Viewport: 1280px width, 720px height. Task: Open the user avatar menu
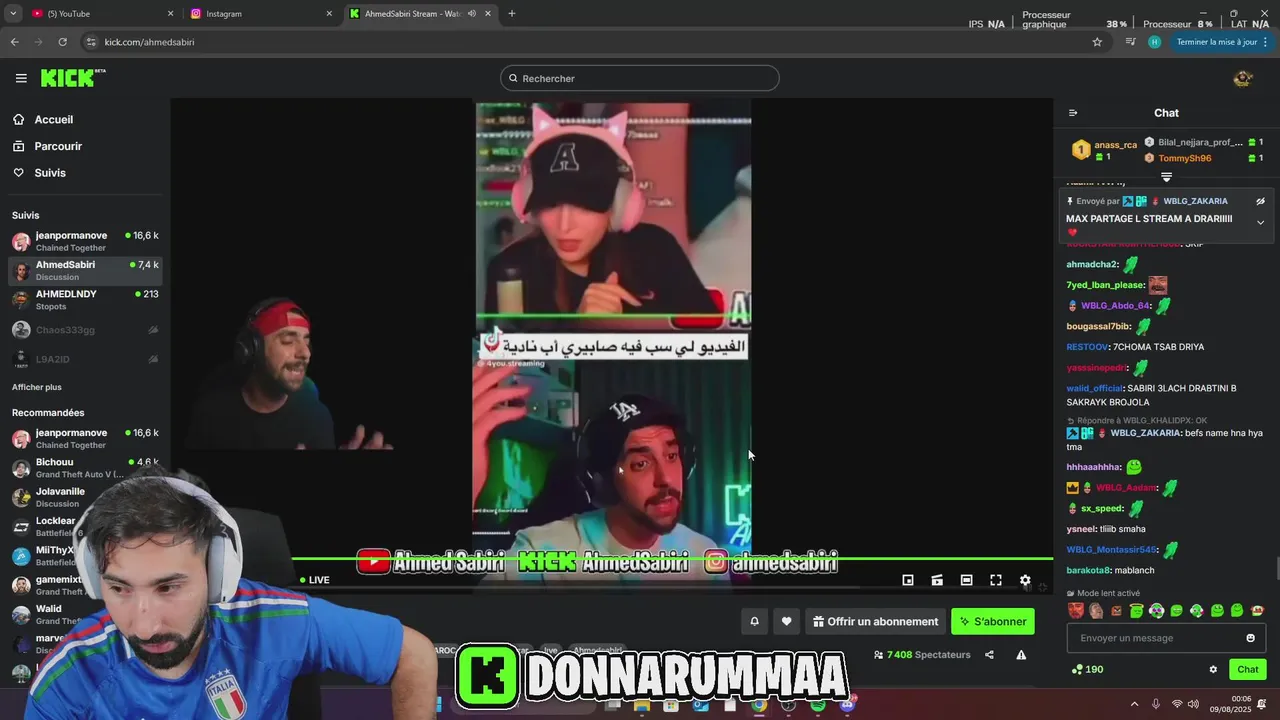point(1243,78)
